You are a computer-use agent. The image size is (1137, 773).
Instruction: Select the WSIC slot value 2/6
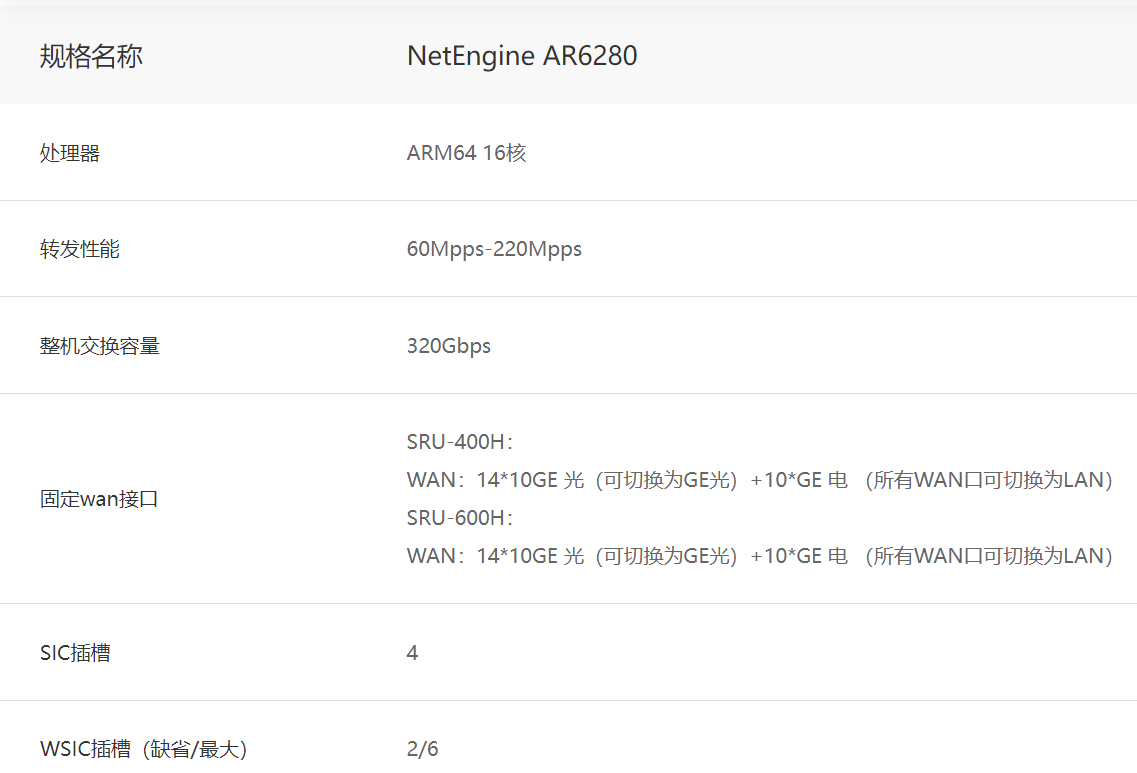point(422,748)
